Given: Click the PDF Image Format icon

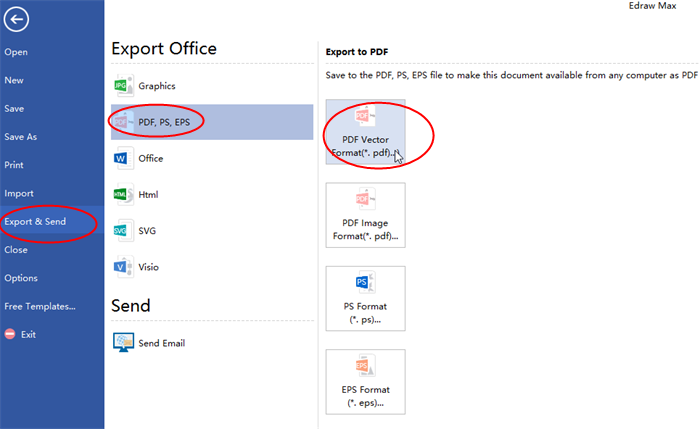Looking at the screenshot, I should [365, 199].
